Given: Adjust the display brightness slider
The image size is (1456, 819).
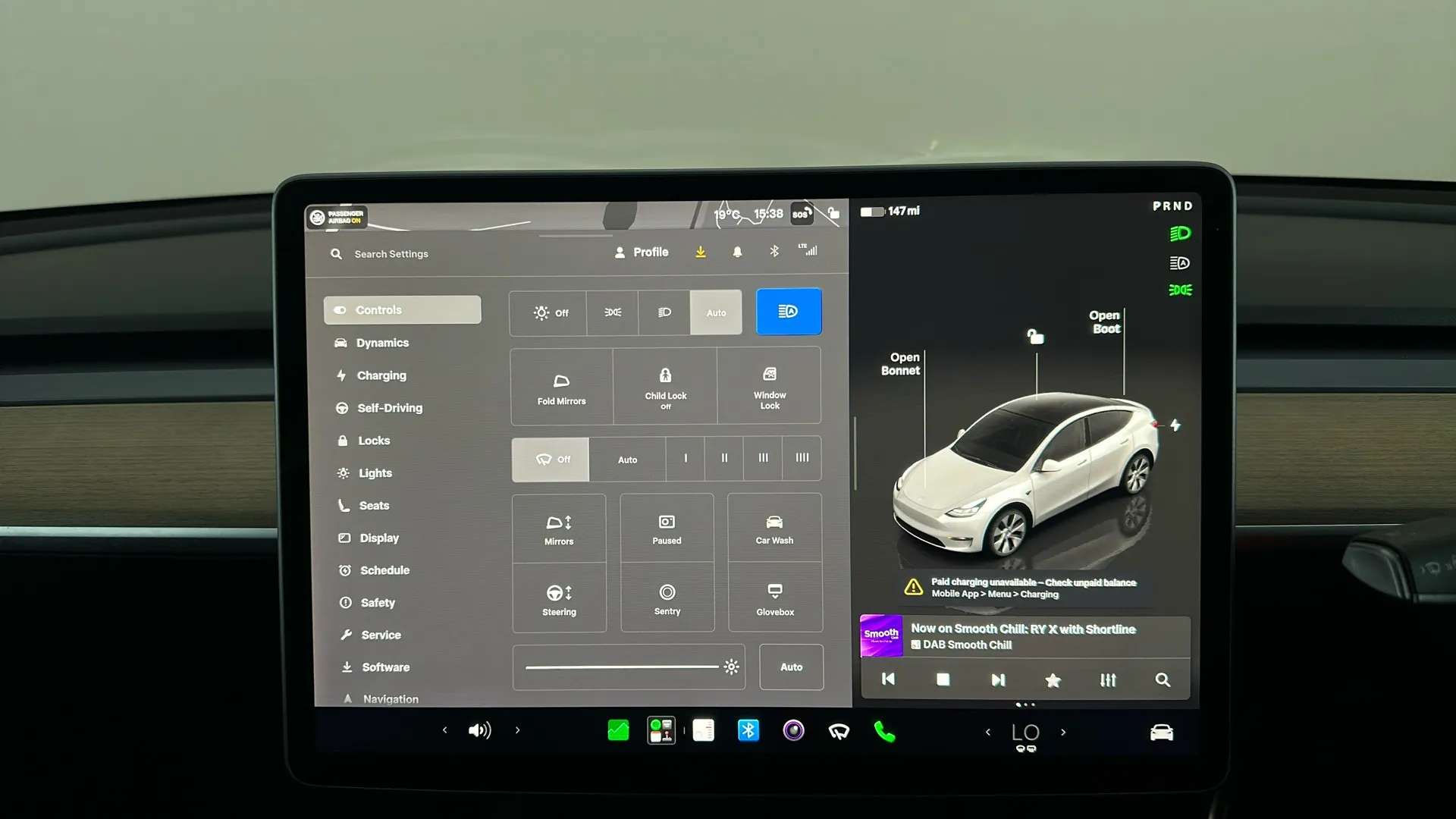Looking at the screenshot, I should click(x=629, y=667).
